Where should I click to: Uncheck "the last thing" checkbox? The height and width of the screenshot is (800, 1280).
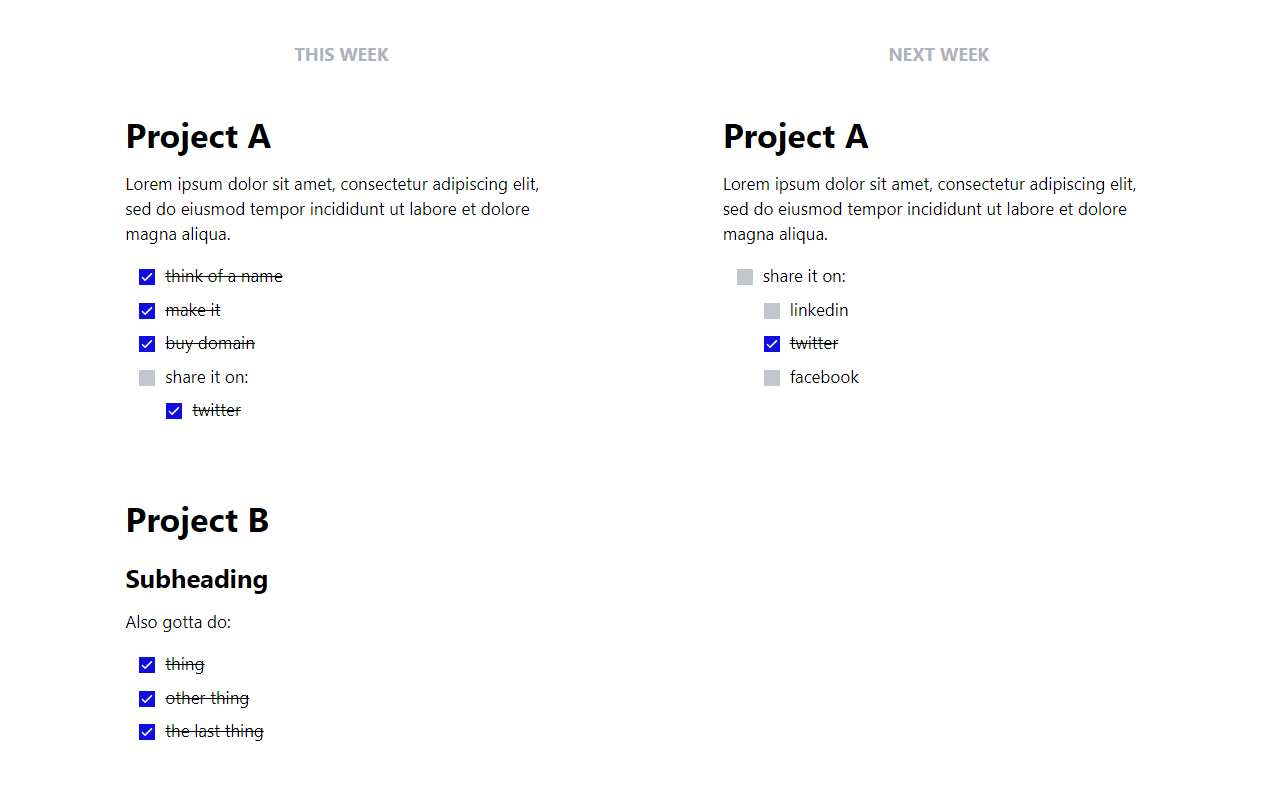pos(147,732)
